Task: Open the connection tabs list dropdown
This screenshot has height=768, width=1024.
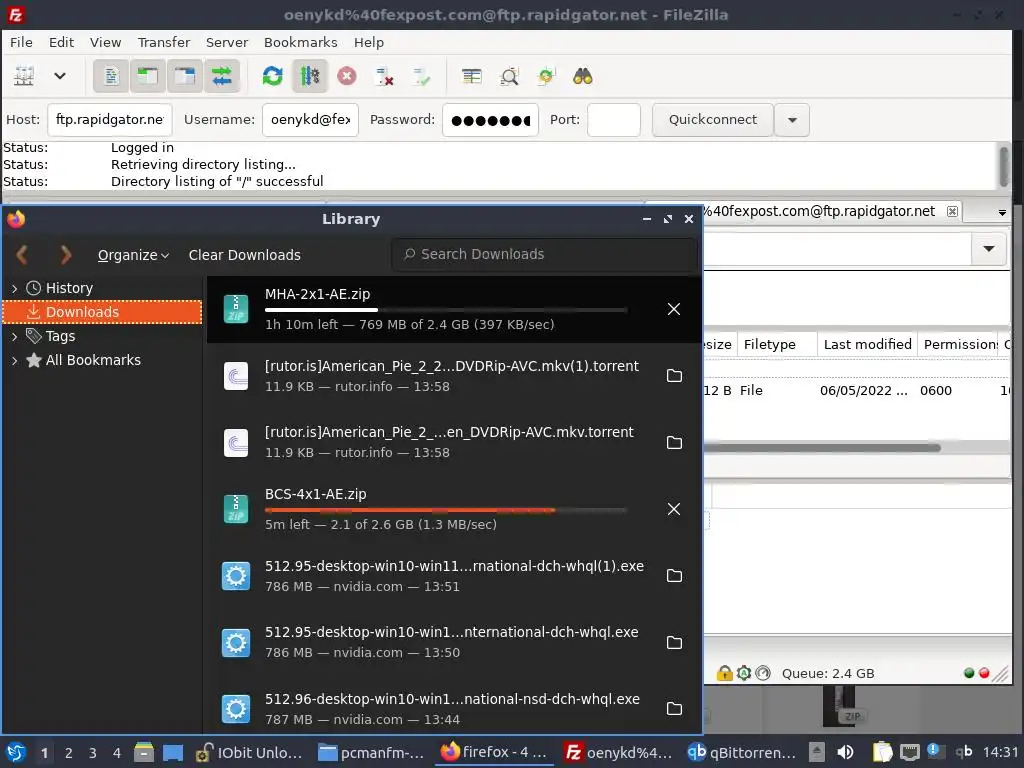Action: 1002,212
